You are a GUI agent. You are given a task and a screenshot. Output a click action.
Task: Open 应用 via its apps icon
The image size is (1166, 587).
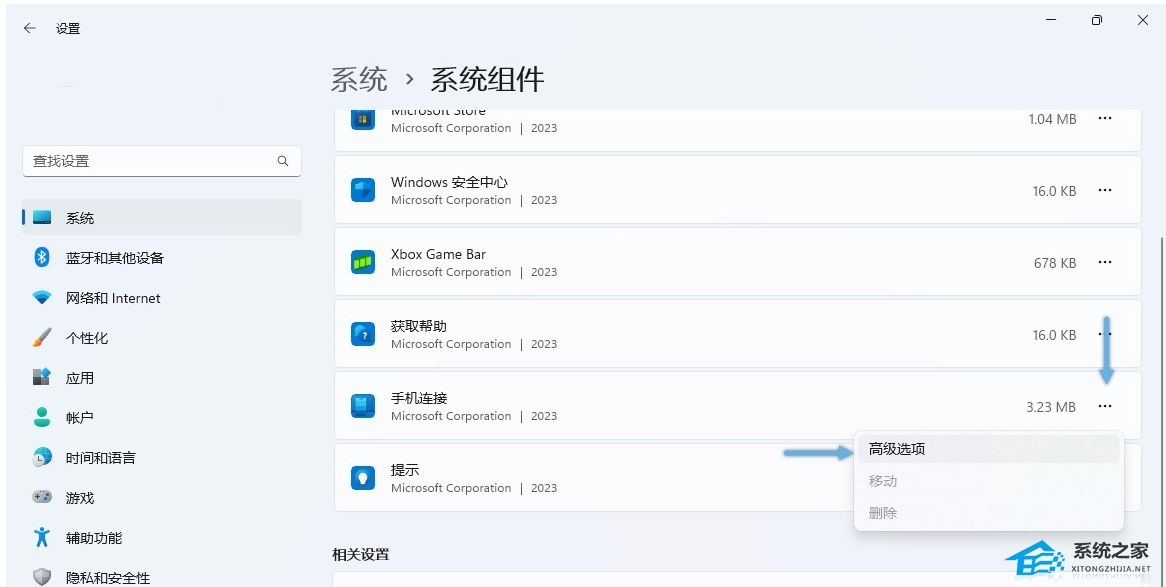pyautogui.click(x=42, y=377)
